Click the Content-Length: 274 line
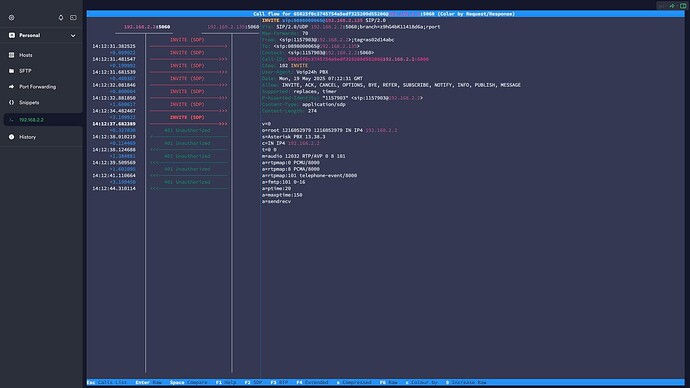 (289, 111)
